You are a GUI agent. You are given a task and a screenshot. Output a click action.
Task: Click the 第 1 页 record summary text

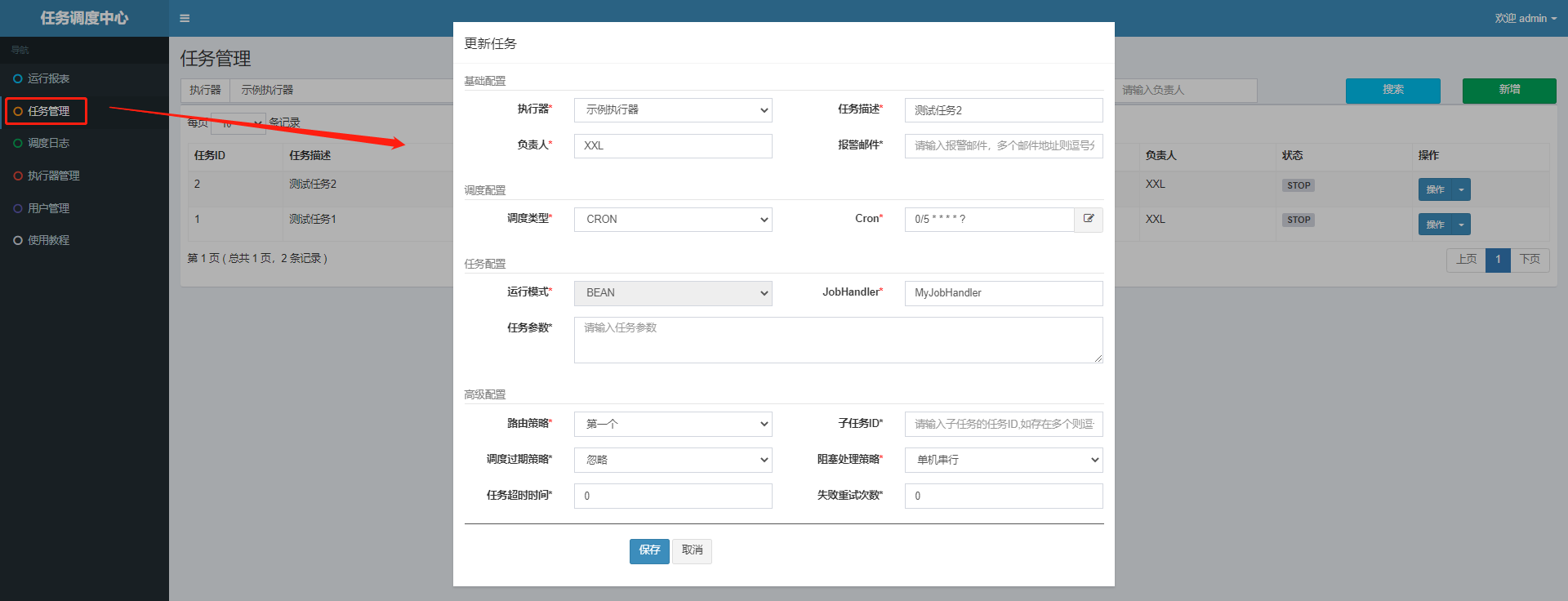point(257,258)
